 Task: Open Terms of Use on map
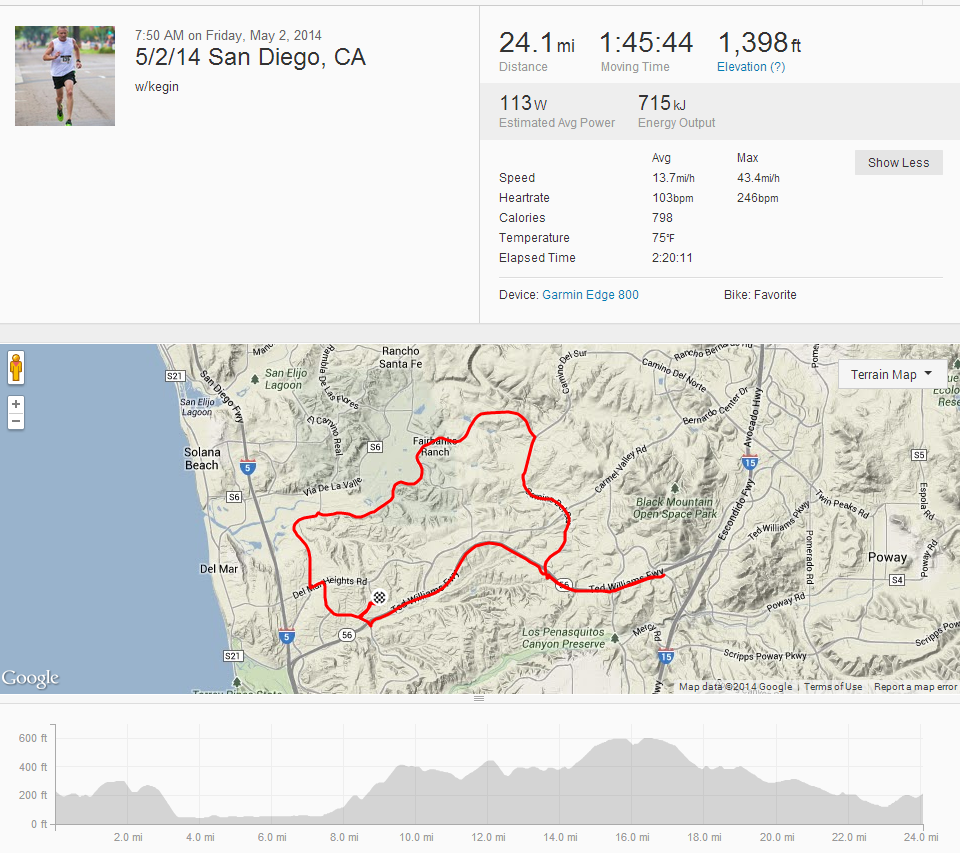(x=833, y=687)
